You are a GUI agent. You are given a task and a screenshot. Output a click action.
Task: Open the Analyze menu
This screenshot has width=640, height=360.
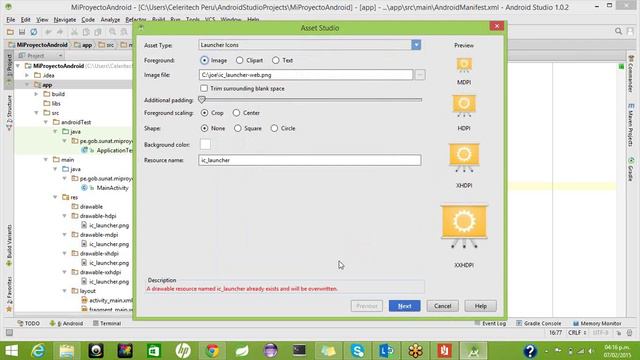click(x=110, y=20)
